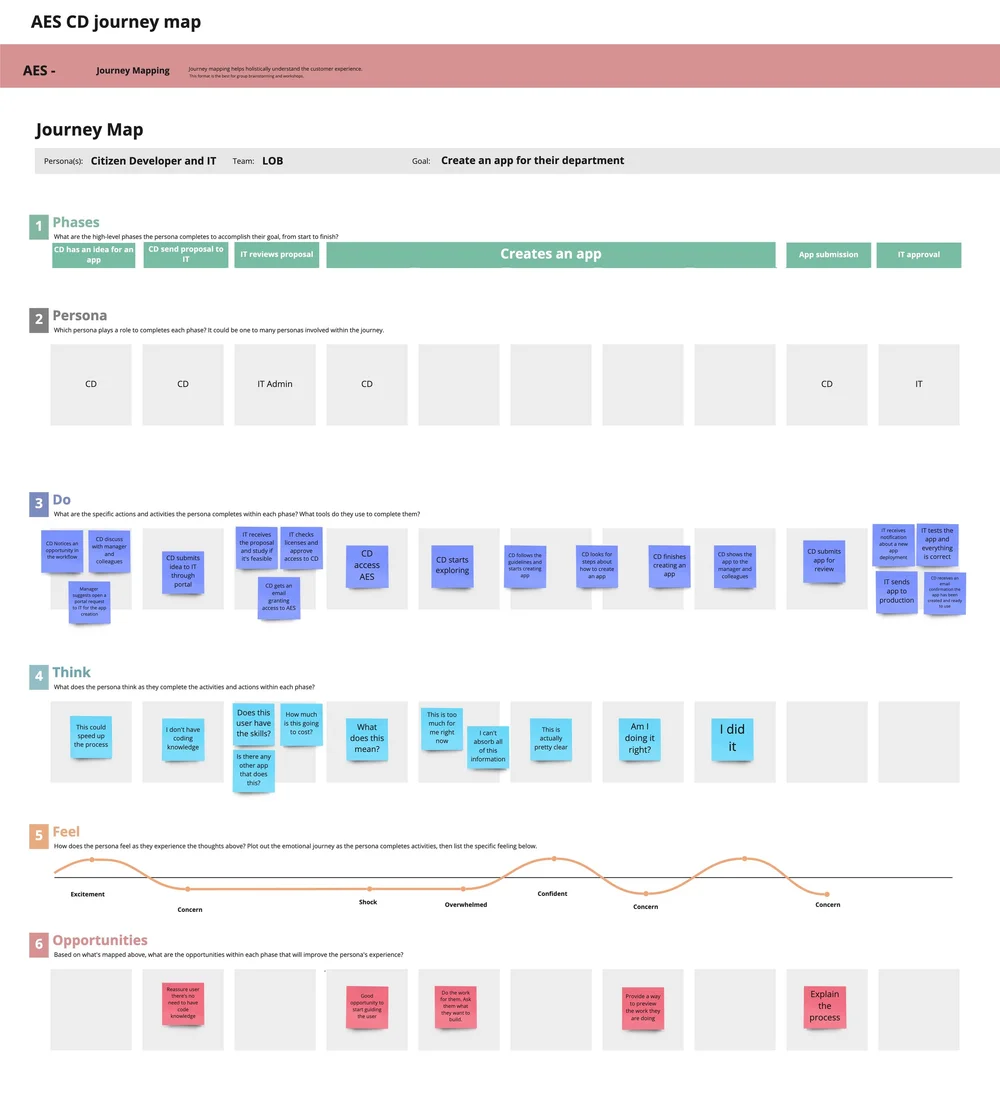Select the "CD has an idea for an app" phase
This screenshot has height=1095, width=1000.
(x=93, y=255)
